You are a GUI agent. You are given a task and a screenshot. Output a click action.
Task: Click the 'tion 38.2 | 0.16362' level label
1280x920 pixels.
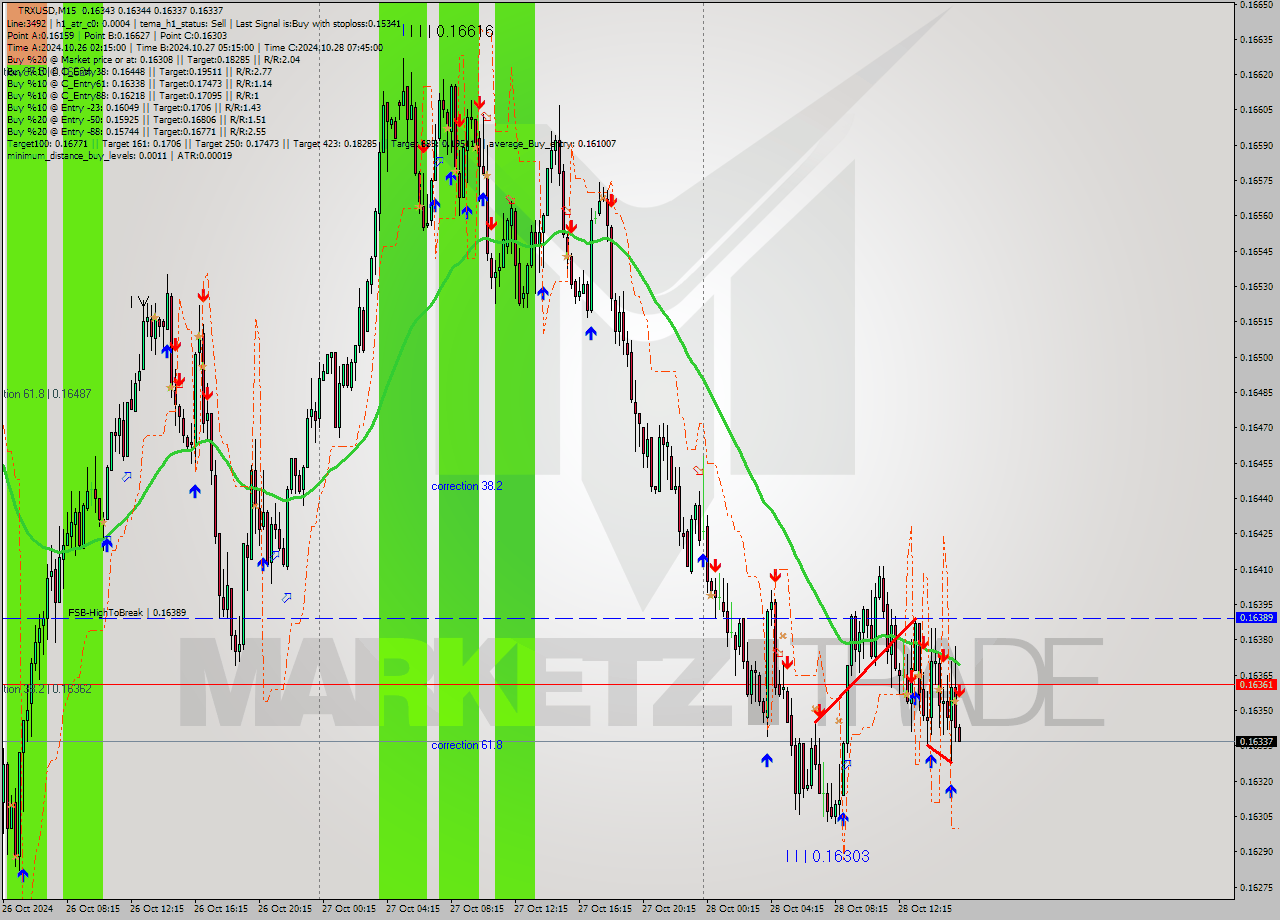47,689
